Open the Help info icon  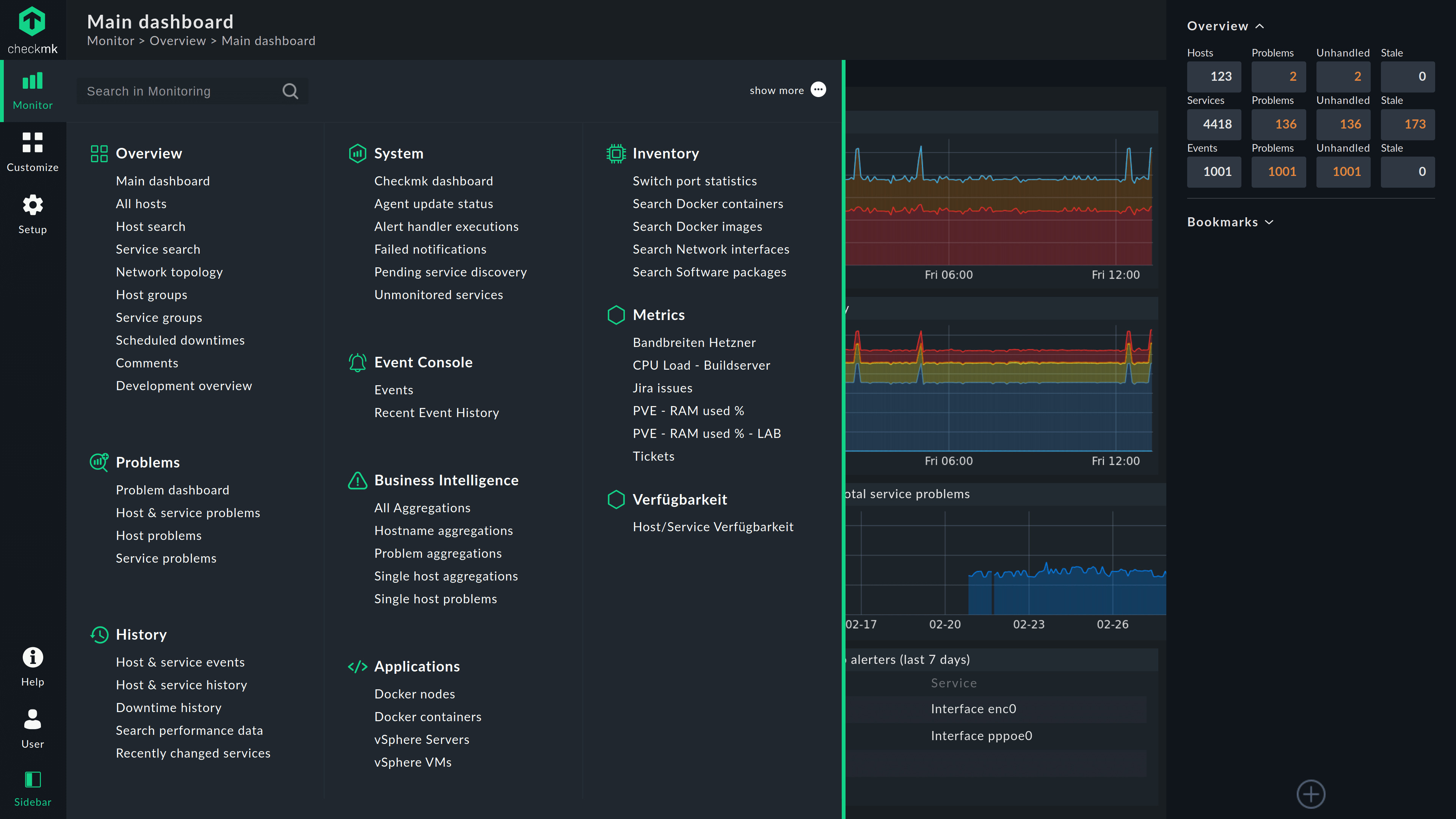point(32,657)
